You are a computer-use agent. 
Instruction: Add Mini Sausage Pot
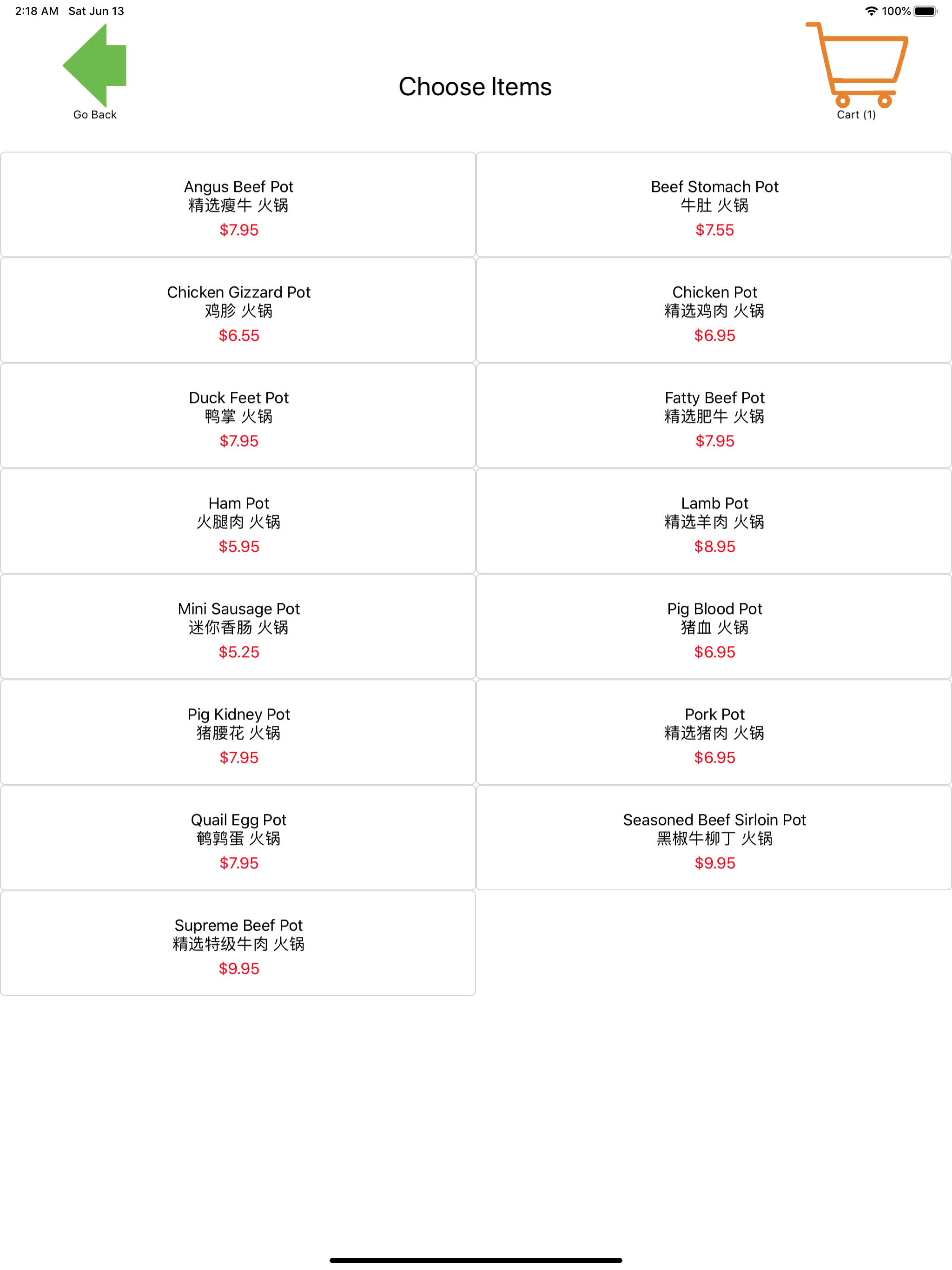(x=238, y=627)
